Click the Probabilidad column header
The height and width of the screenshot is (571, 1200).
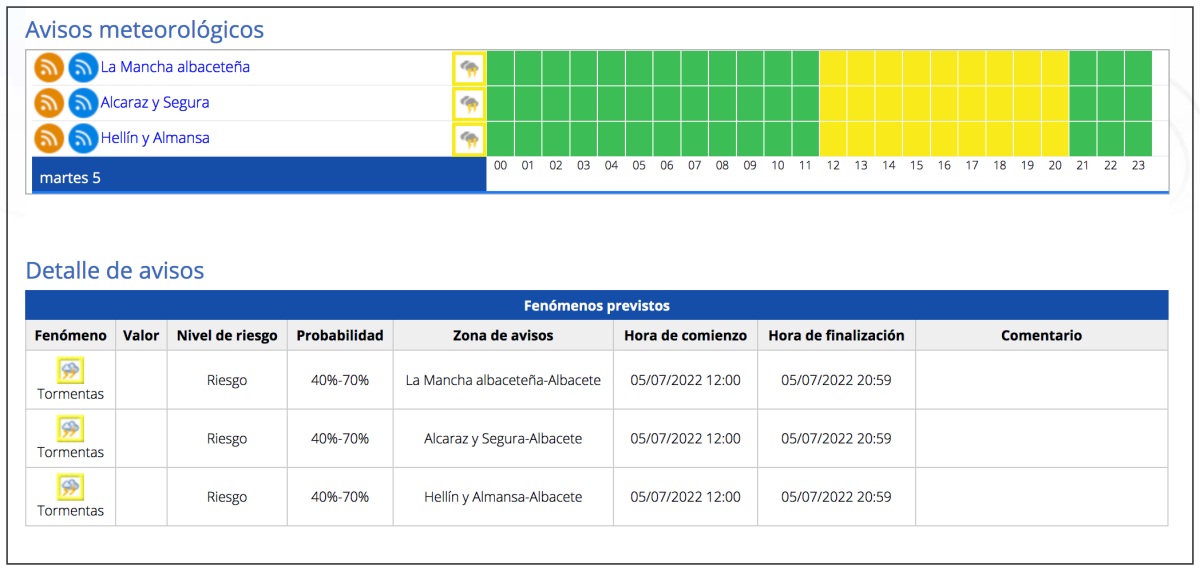[340, 336]
